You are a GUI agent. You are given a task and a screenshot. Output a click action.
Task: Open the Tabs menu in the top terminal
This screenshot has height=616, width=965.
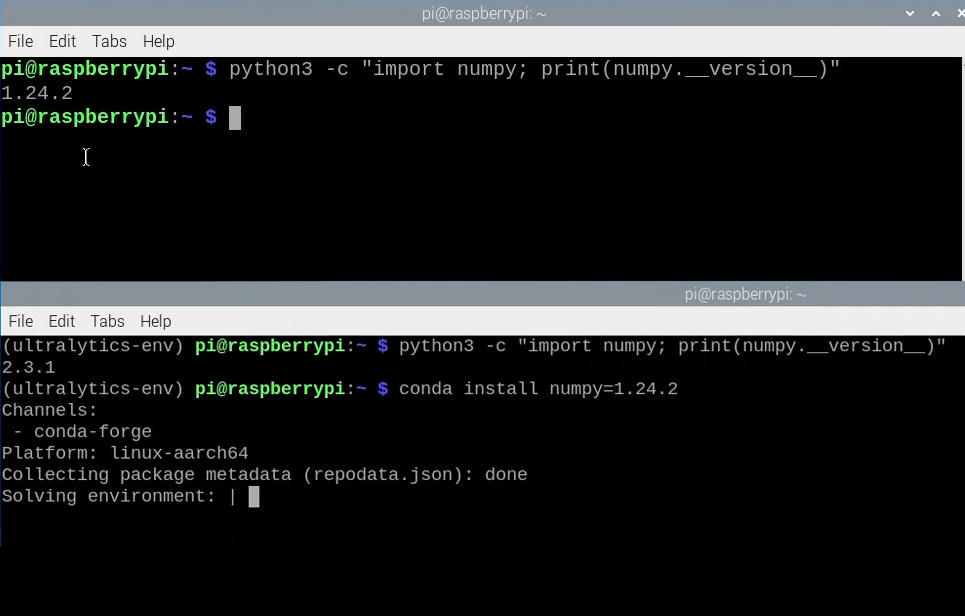(109, 41)
